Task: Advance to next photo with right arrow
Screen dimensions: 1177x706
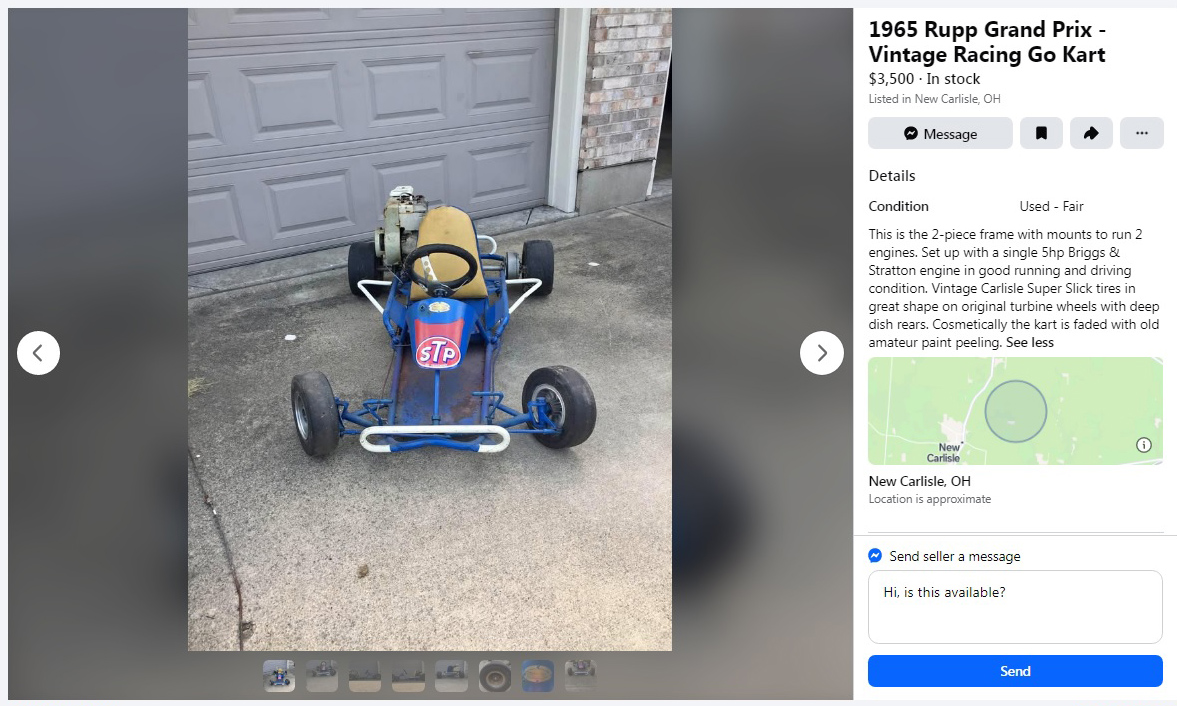Action: 822,353
